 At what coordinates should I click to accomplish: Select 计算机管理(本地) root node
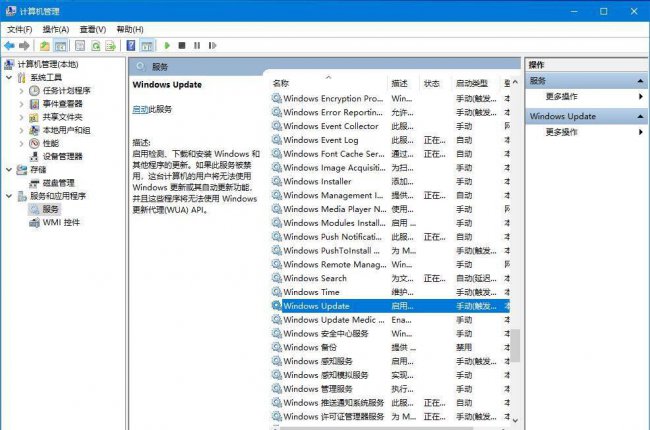coord(47,64)
